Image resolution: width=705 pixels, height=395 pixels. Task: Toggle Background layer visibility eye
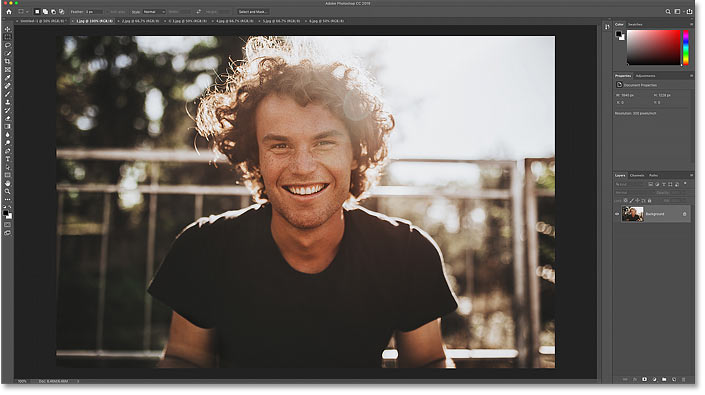click(617, 214)
